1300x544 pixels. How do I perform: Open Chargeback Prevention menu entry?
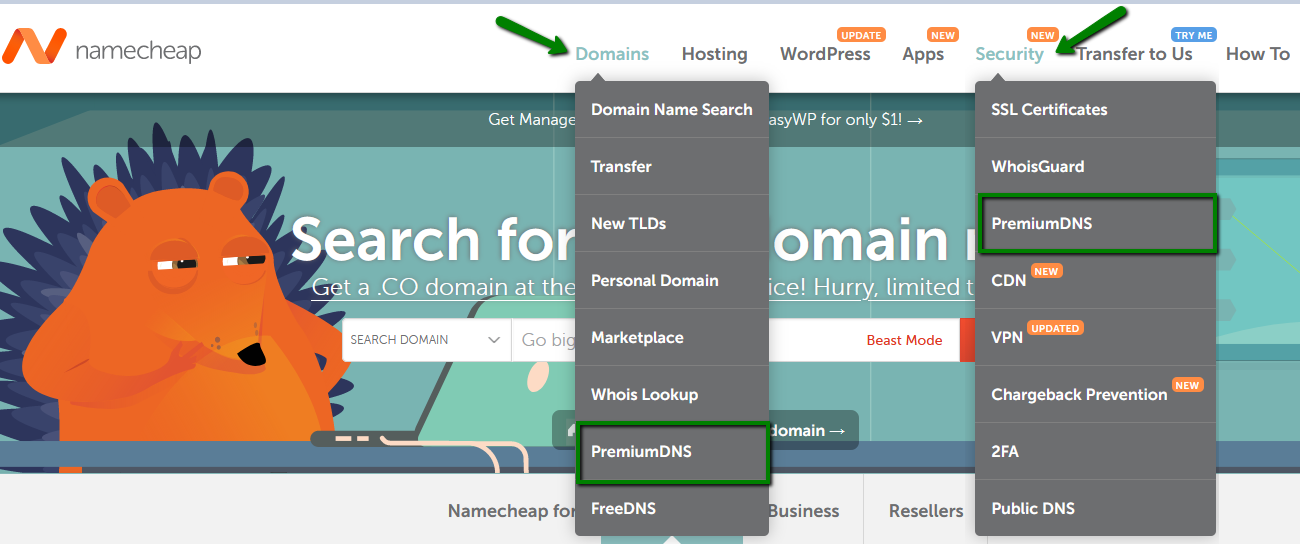pyautogui.click(x=1095, y=394)
